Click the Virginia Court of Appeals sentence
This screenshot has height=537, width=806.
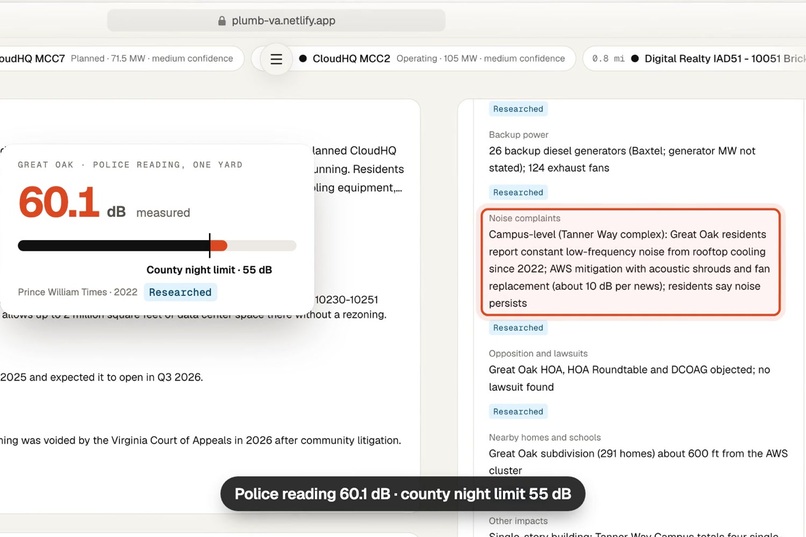point(200,440)
